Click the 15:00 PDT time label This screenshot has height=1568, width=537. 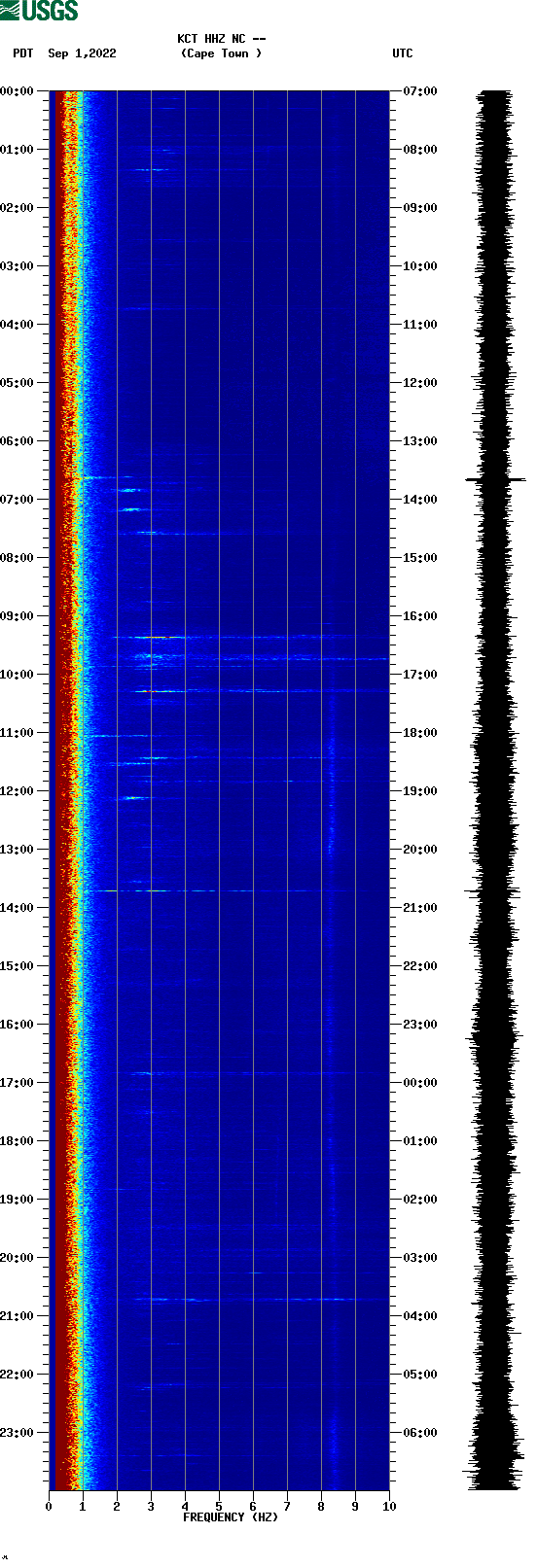click(17, 966)
